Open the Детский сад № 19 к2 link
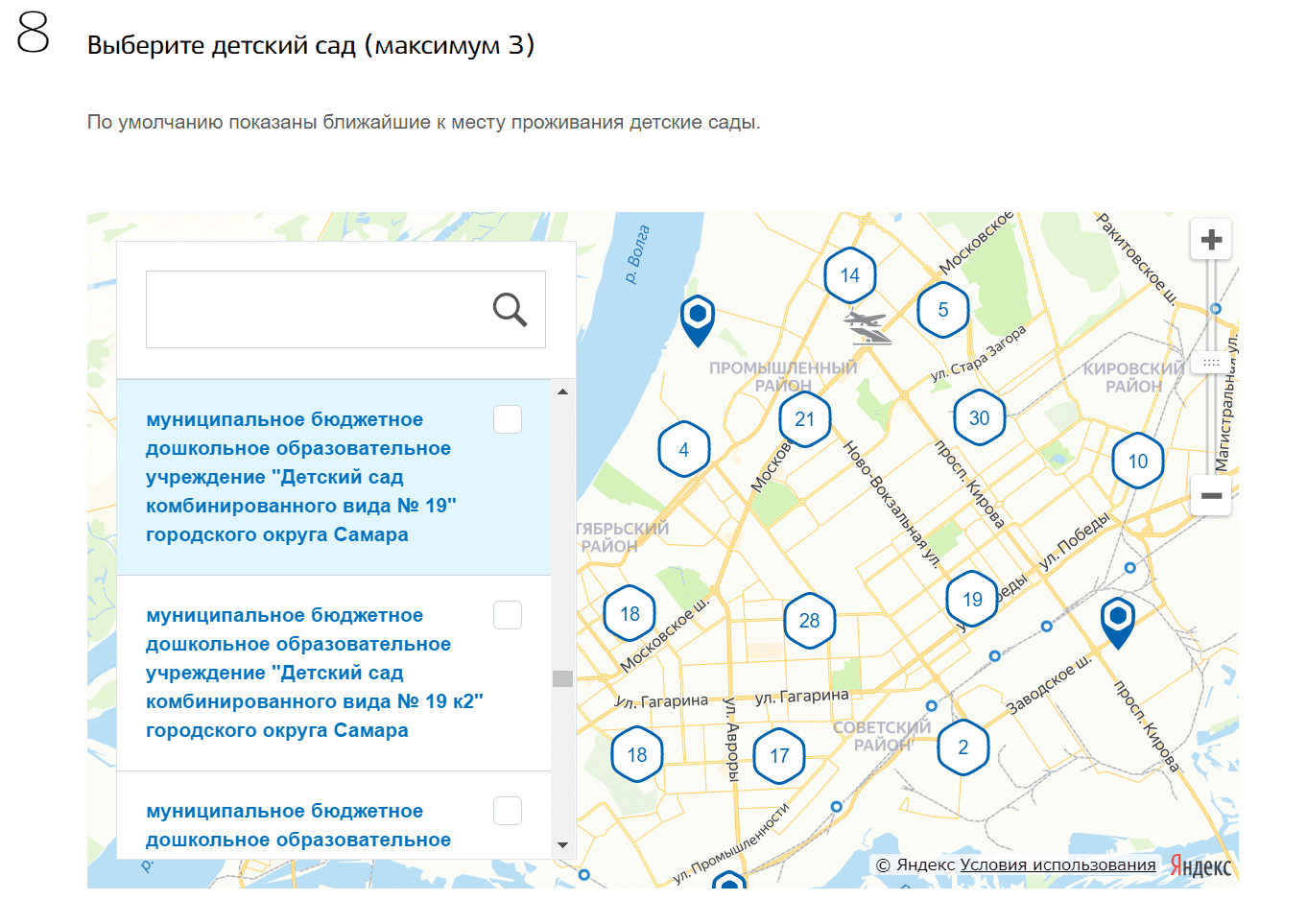Screen dimensions: 1307x924 coord(314,673)
